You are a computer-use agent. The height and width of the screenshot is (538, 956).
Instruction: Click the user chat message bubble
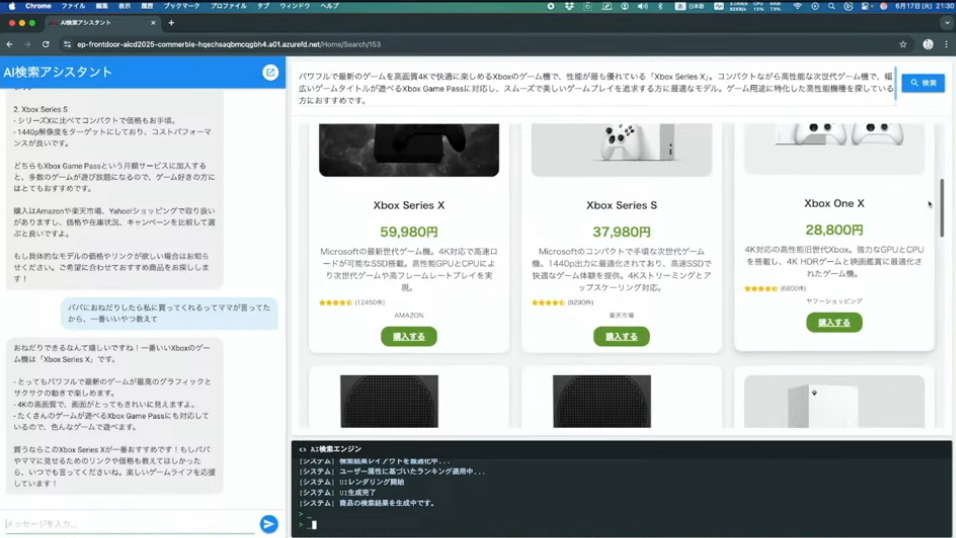pos(169,313)
